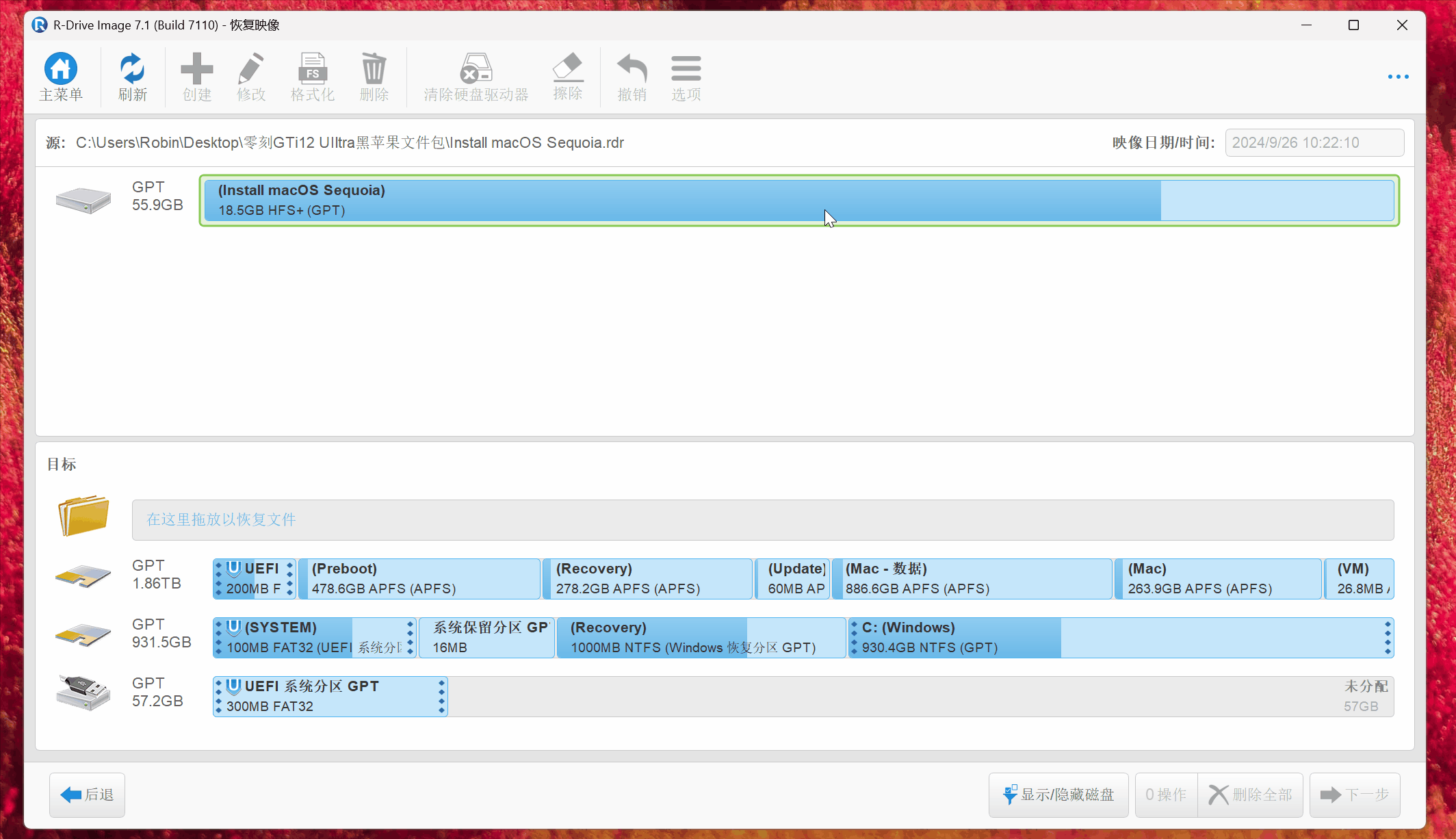The height and width of the screenshot is (839, 1456).
Task: Select the Mac - 数据 886.6GB partition
Action: pos(972,579)
